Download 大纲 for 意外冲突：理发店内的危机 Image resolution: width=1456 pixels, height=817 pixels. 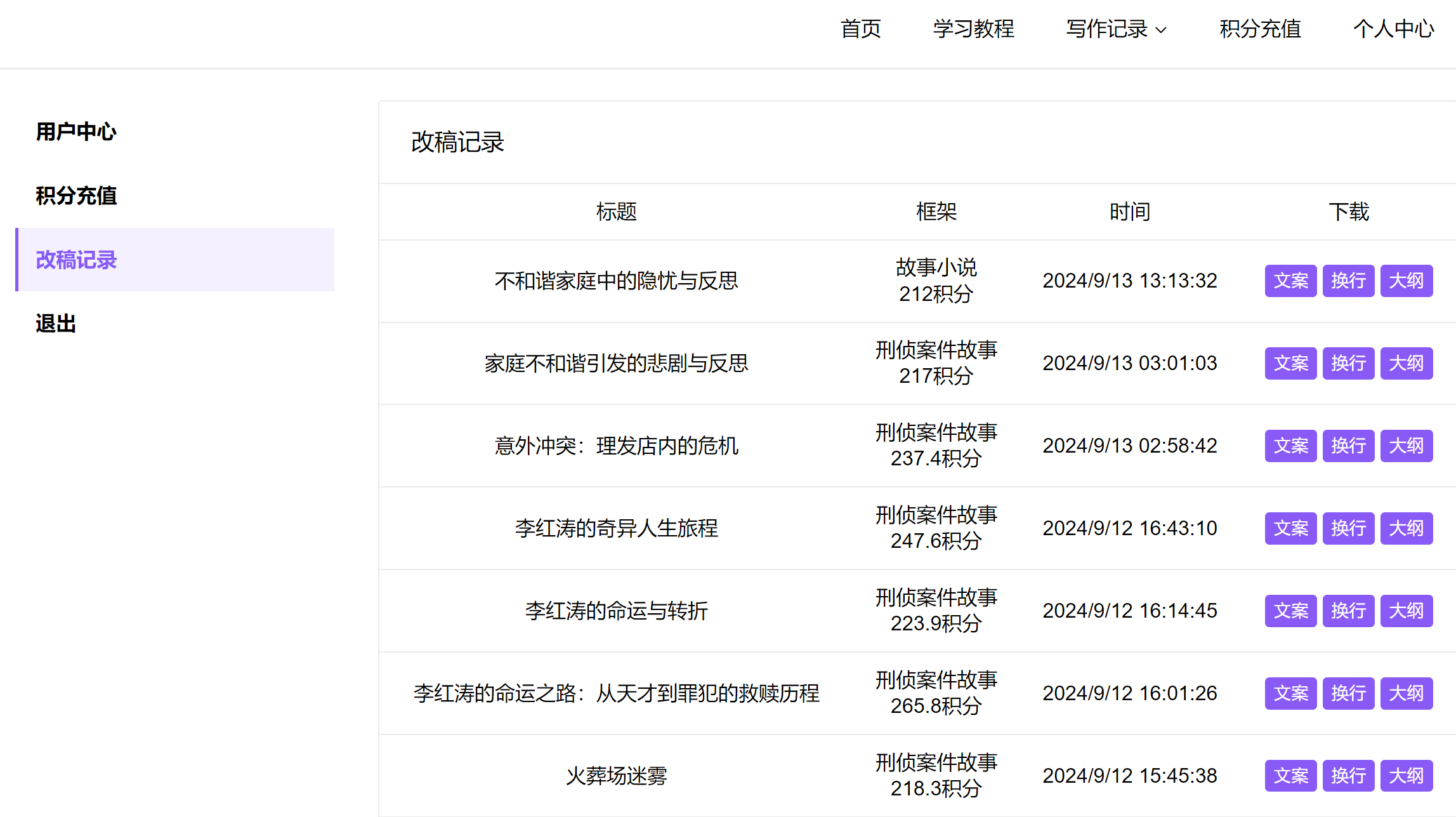tap(1406, 446)
